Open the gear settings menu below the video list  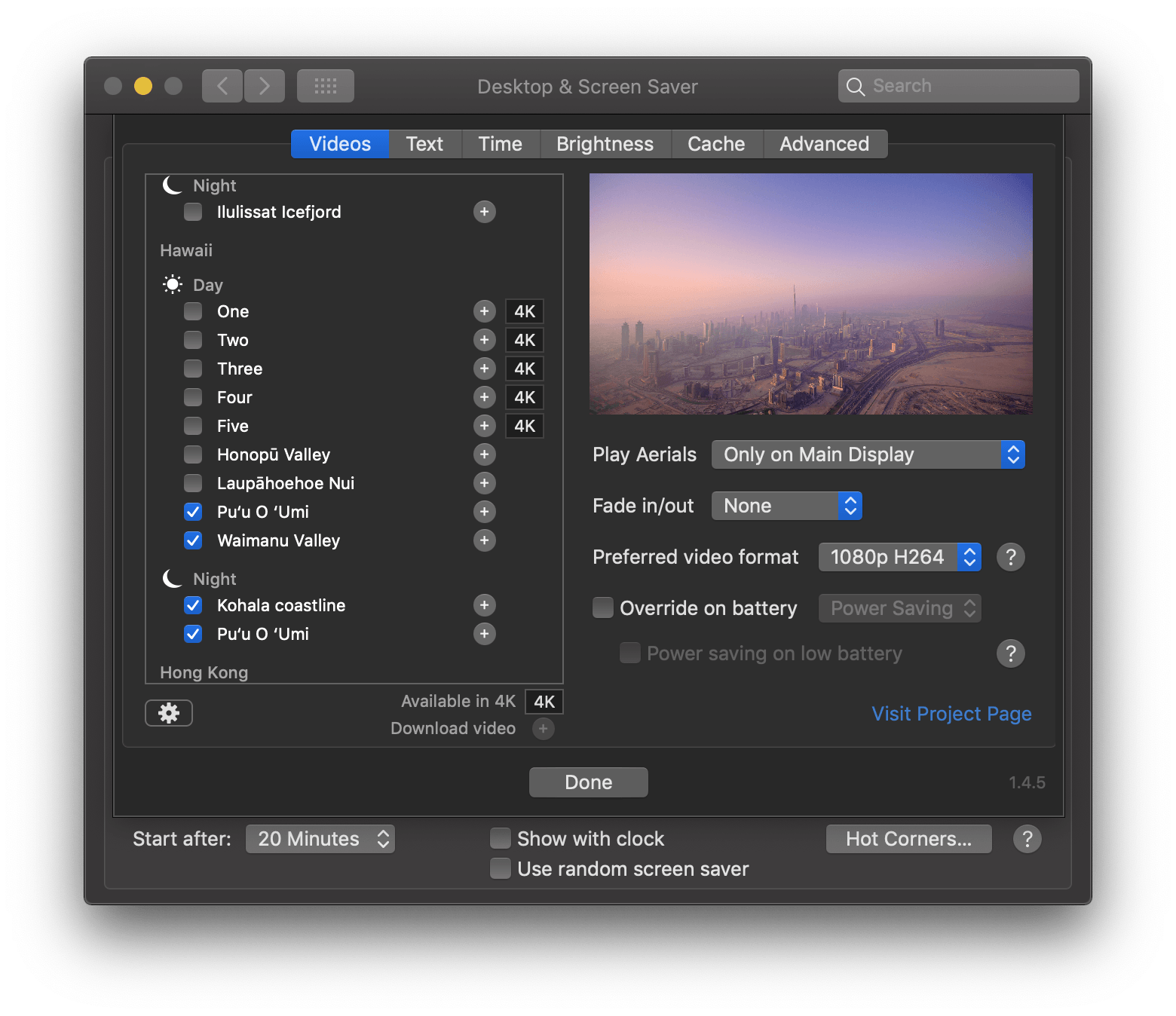(169, 713)
